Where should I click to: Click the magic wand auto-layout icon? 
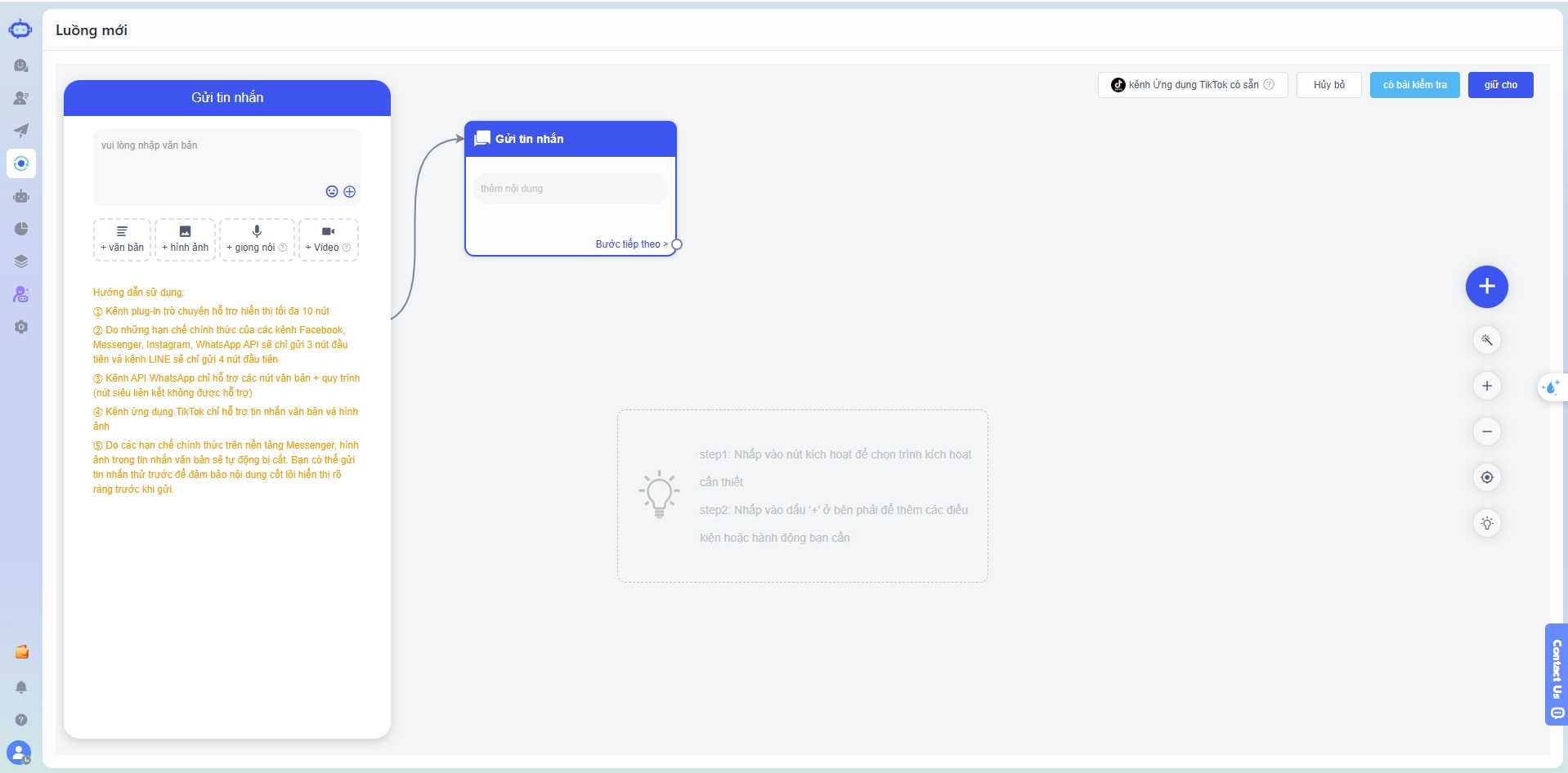1487,340
